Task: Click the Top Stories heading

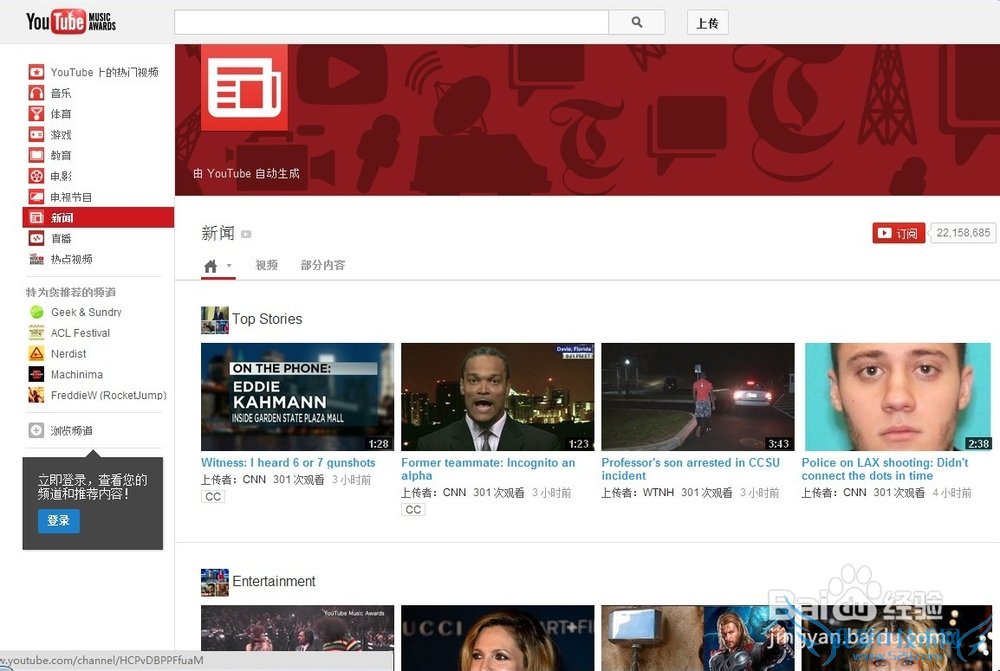Action: click(x=267, y=319)
